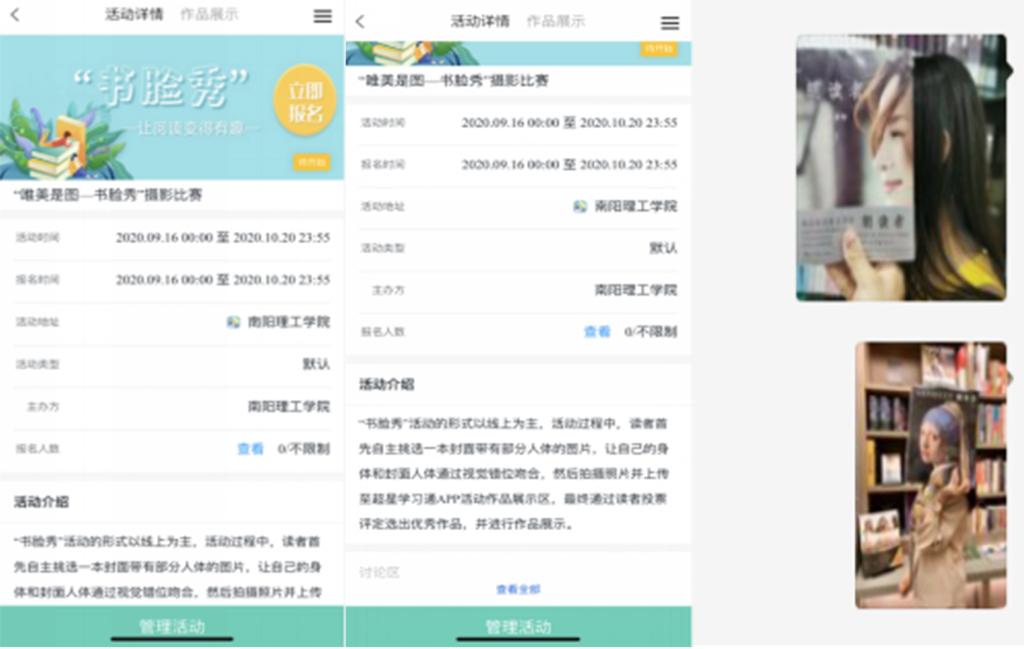Tap back arrow on left screen
The width and height of the screenshot is (1024, 649).
(x=15, y=15)
